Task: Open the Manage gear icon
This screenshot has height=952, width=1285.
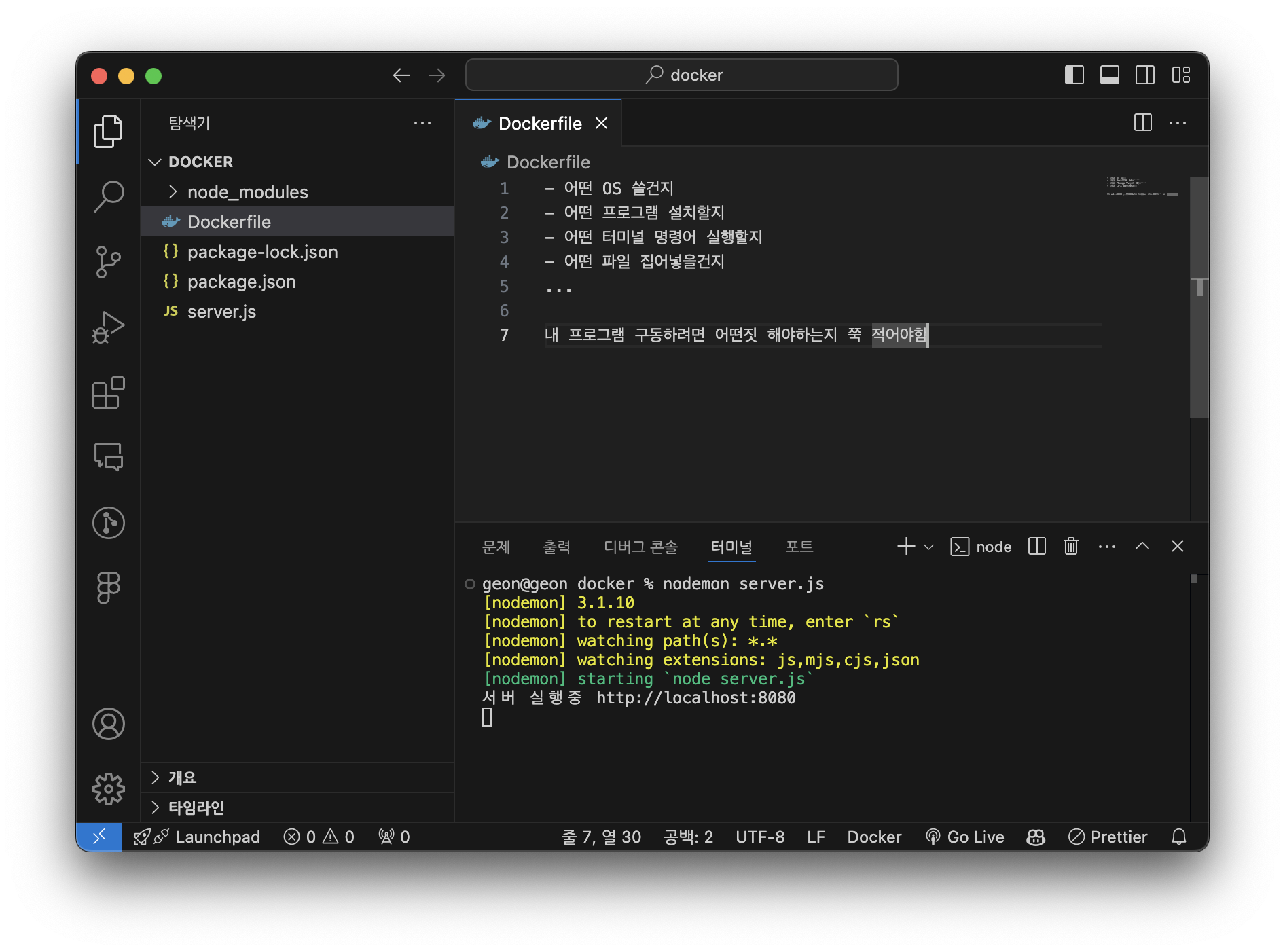Action: (x=108, y=789)
